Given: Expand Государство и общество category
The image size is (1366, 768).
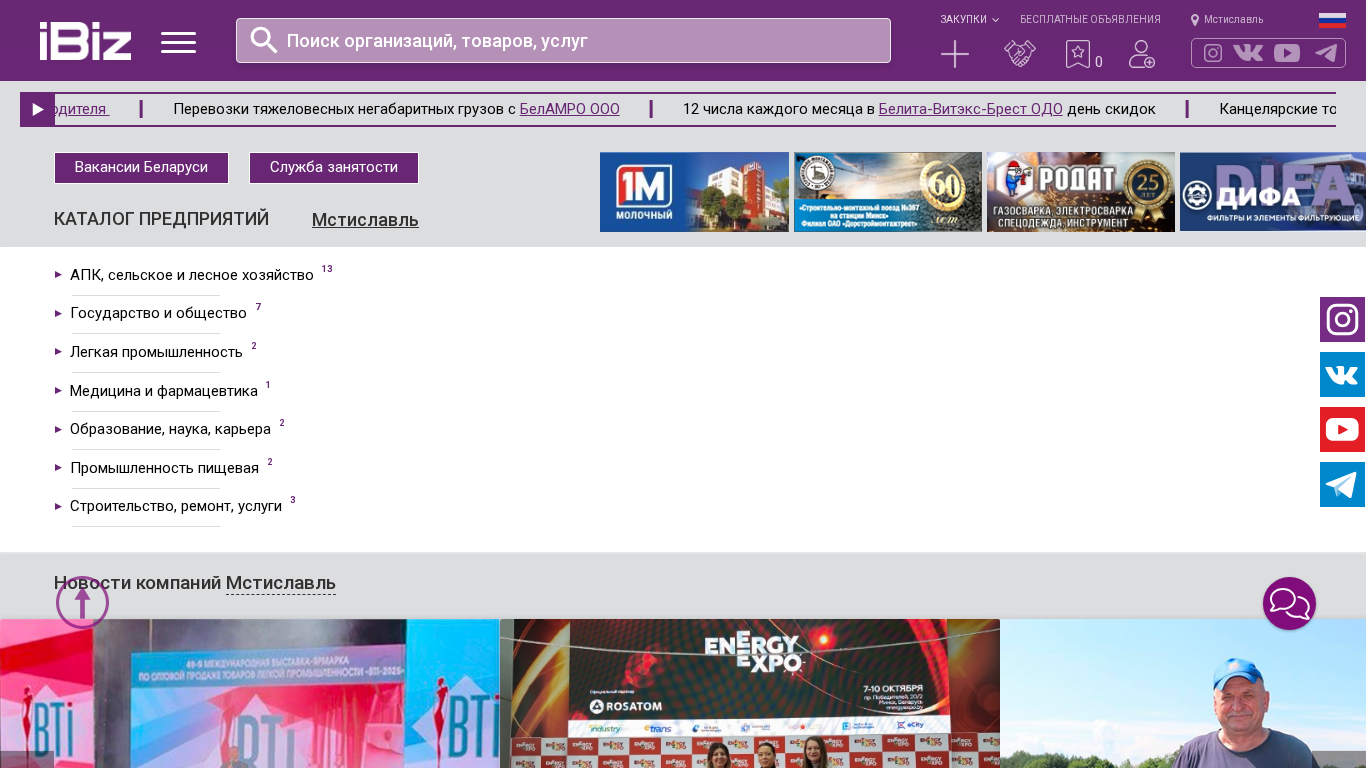Looking at the screenshot, I should [x=158, y=313].
